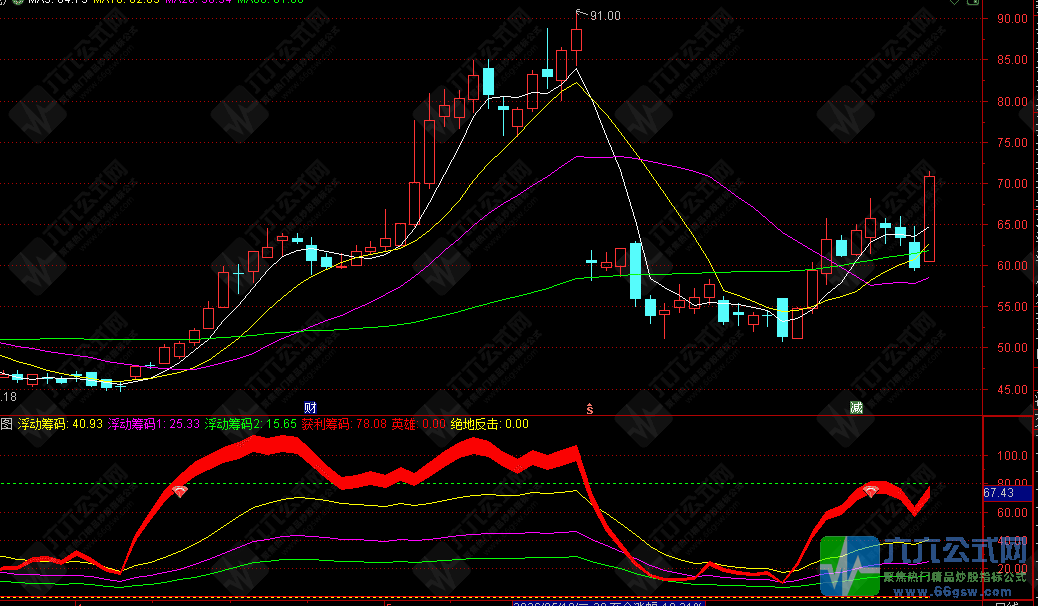Click the green 减 marker on timeline
1038x606 pixels.
point(856,407)
